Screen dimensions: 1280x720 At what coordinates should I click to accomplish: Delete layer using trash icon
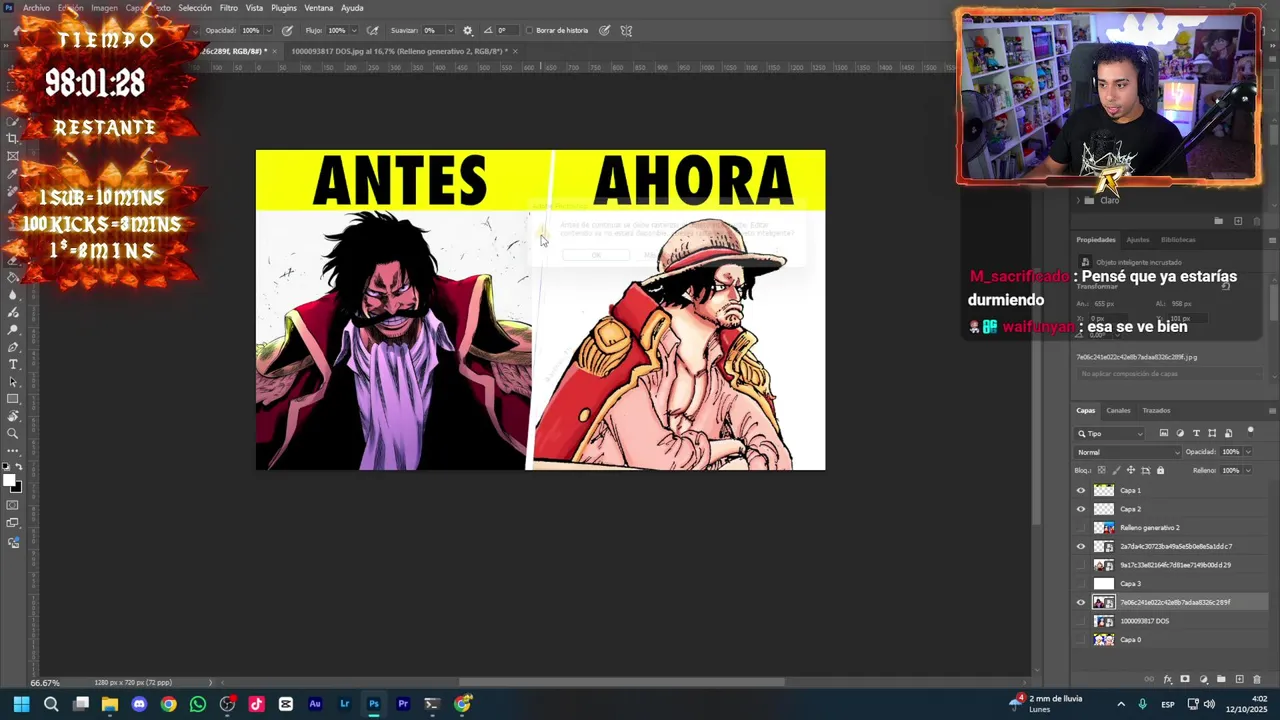pos(1257,680)
